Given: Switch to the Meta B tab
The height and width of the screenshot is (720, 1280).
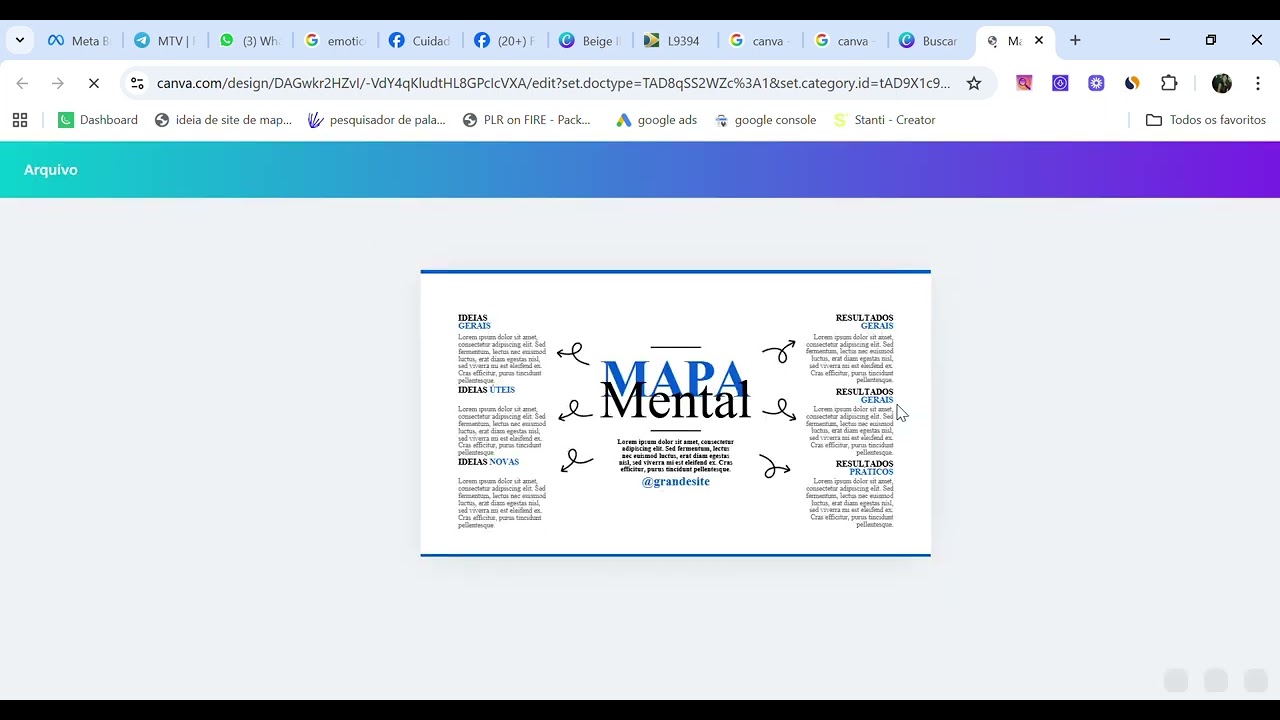Looking at the screenshot, I should pyautogui.click(x=78, y=41).
